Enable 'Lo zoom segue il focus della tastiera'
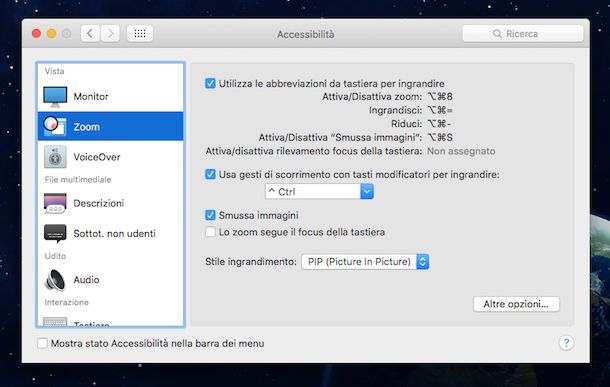Screen dimensions: 610x387 click(x=210, y=232)
